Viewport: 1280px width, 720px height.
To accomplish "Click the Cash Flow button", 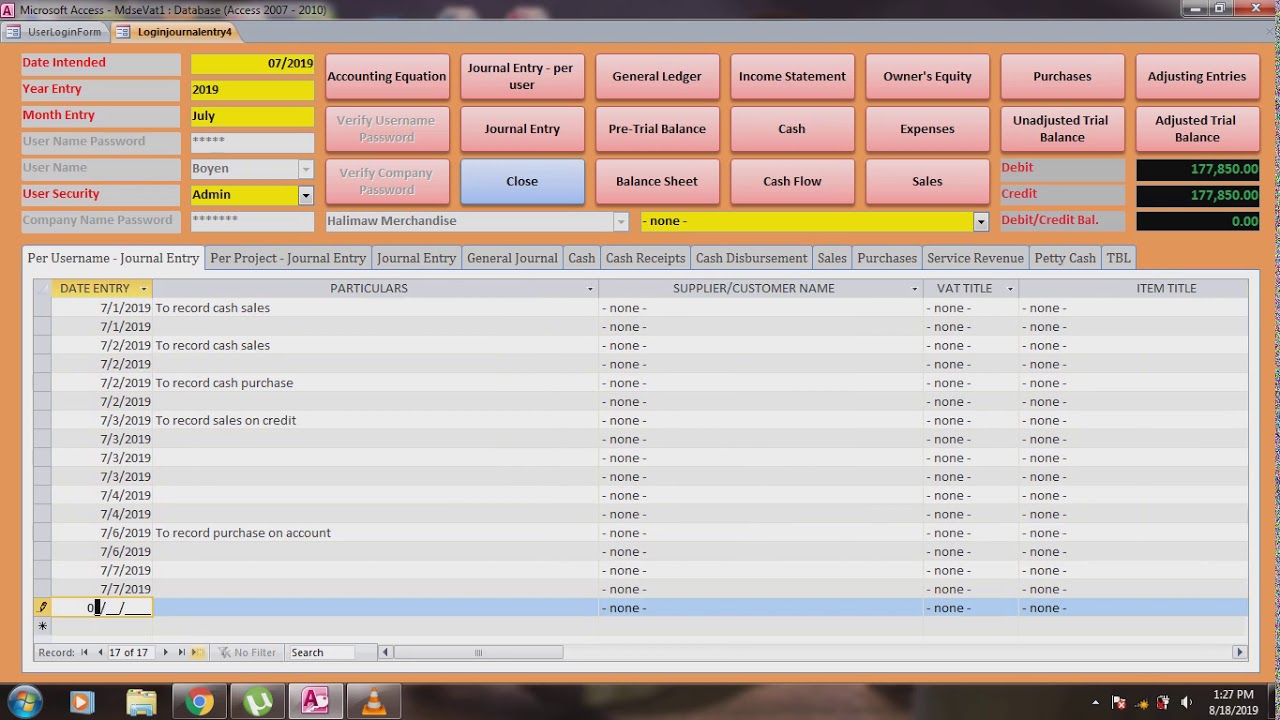I will (x=792, y=182).
